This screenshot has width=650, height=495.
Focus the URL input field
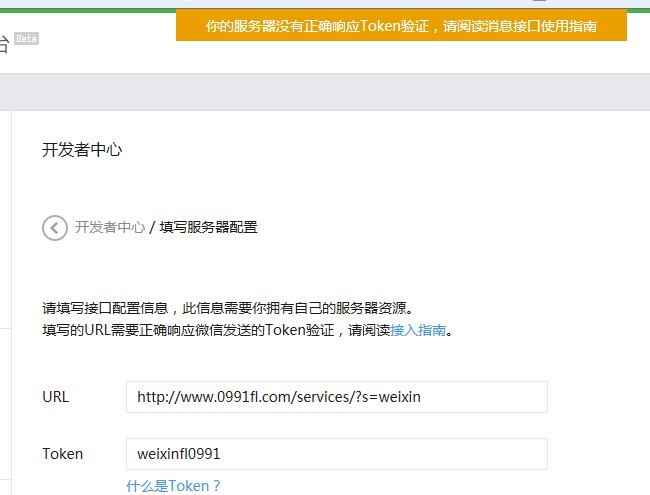[336, 397]
